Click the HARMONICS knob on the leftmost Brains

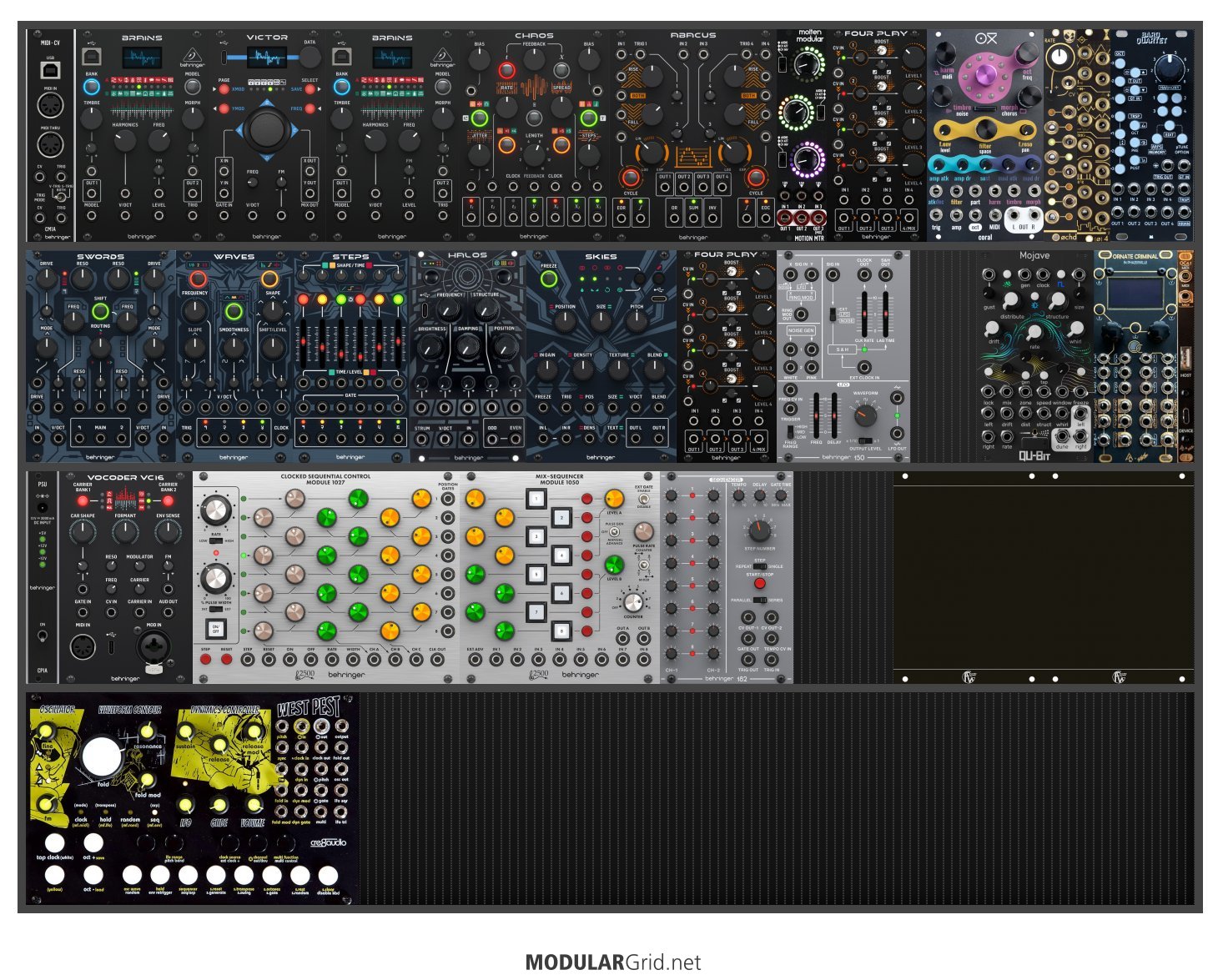click(125, 141)
